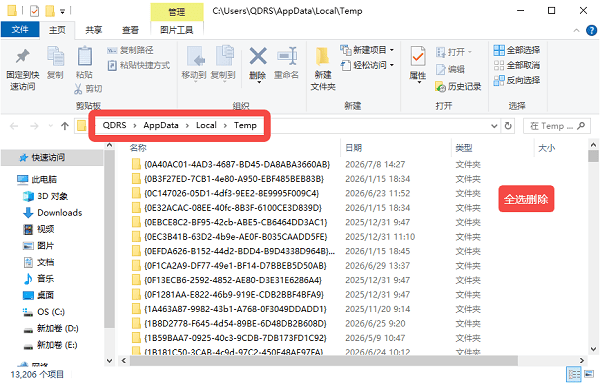Click the 重命名 rename icon

(287, 57)
